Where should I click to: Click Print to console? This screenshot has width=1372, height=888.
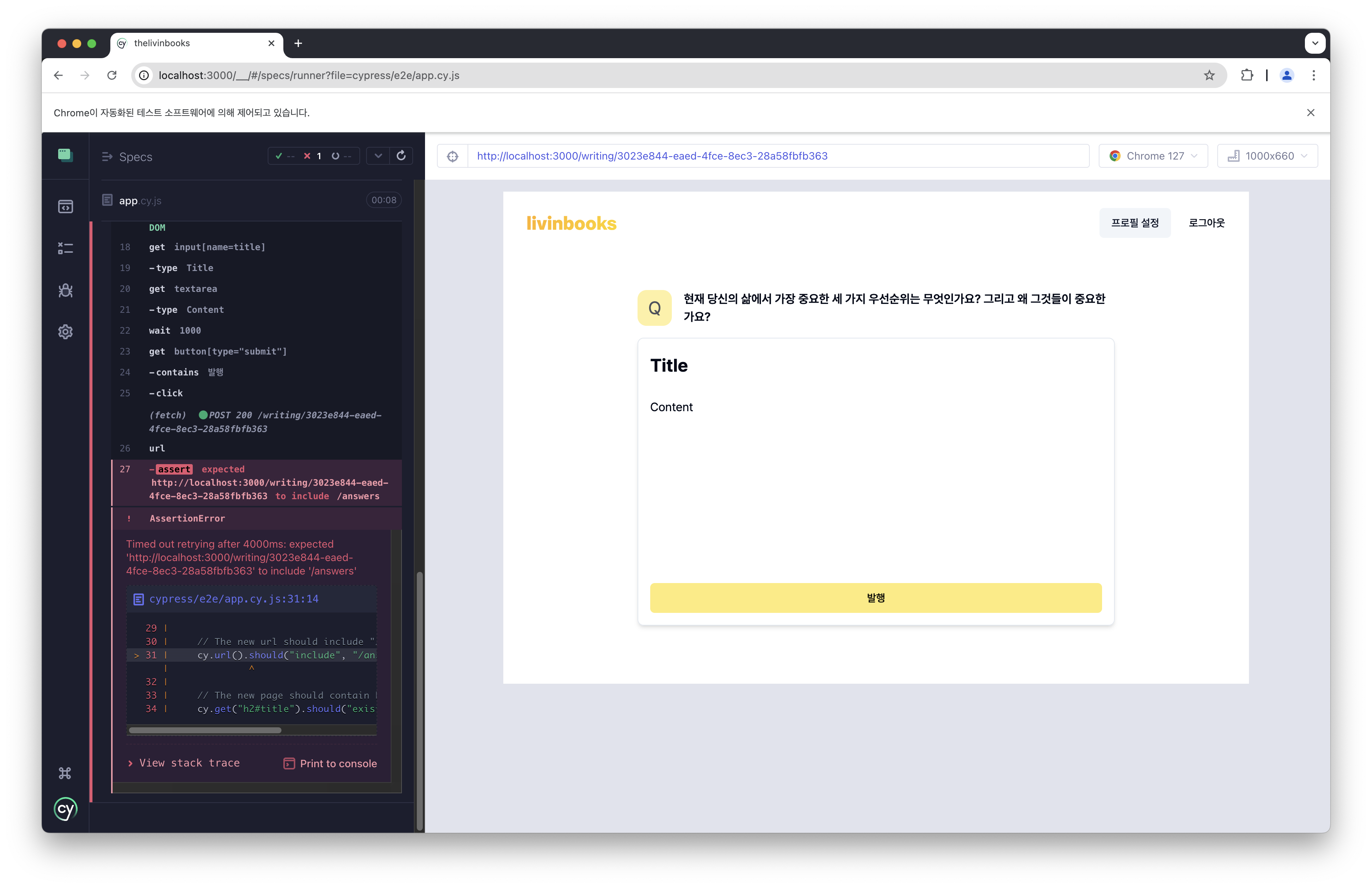[330, 763]
